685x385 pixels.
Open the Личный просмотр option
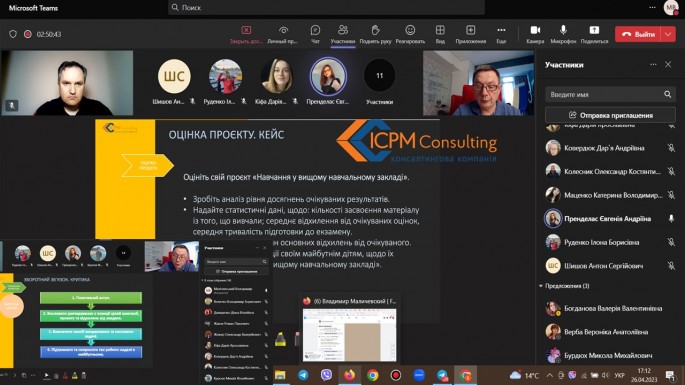pyautogui.click(x=283, y=34)
